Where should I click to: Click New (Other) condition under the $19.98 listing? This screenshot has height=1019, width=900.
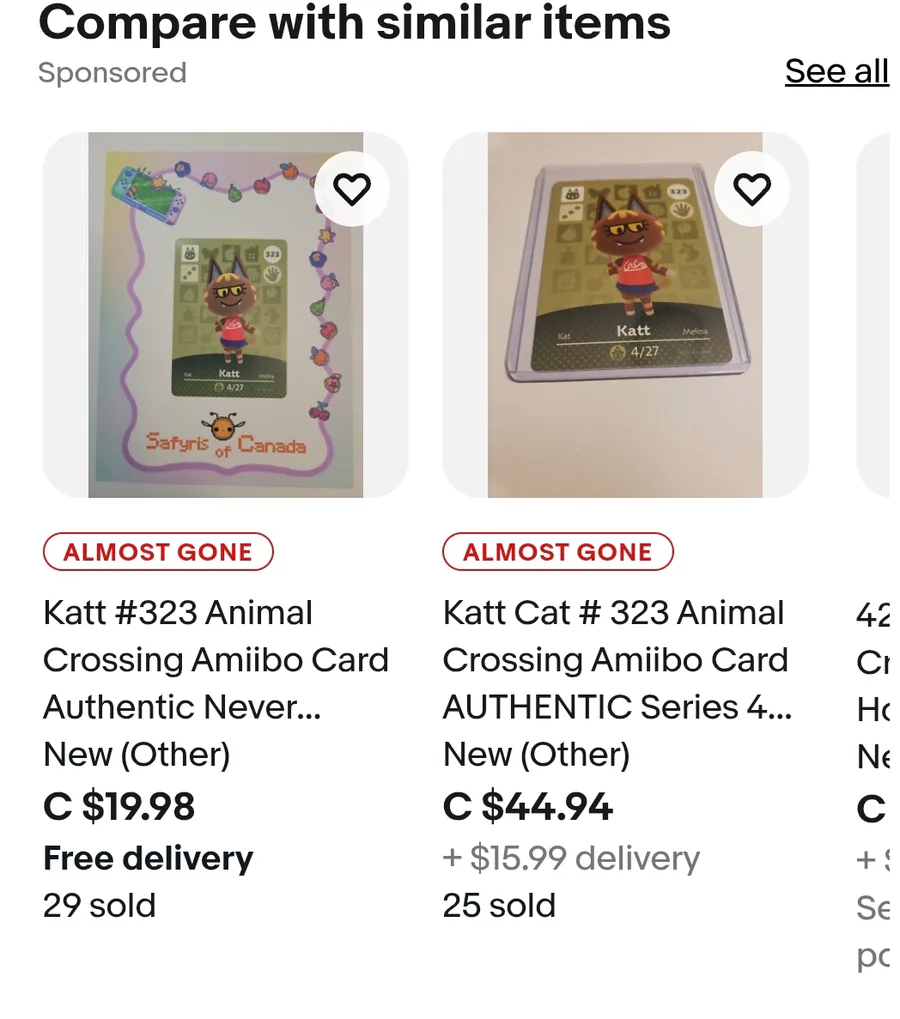coord(136,755)
